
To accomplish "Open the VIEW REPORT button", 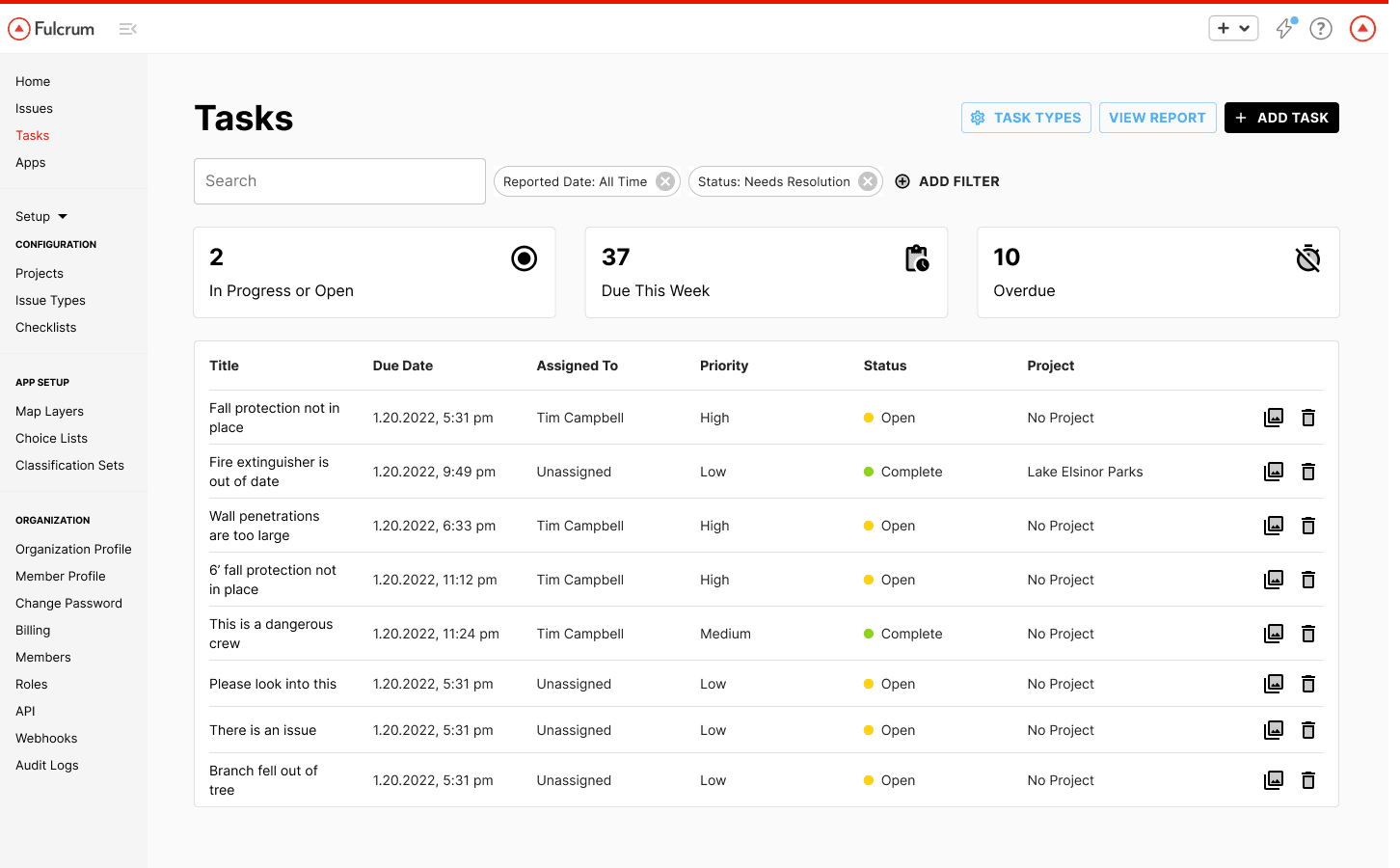I will click(1157, 118).
